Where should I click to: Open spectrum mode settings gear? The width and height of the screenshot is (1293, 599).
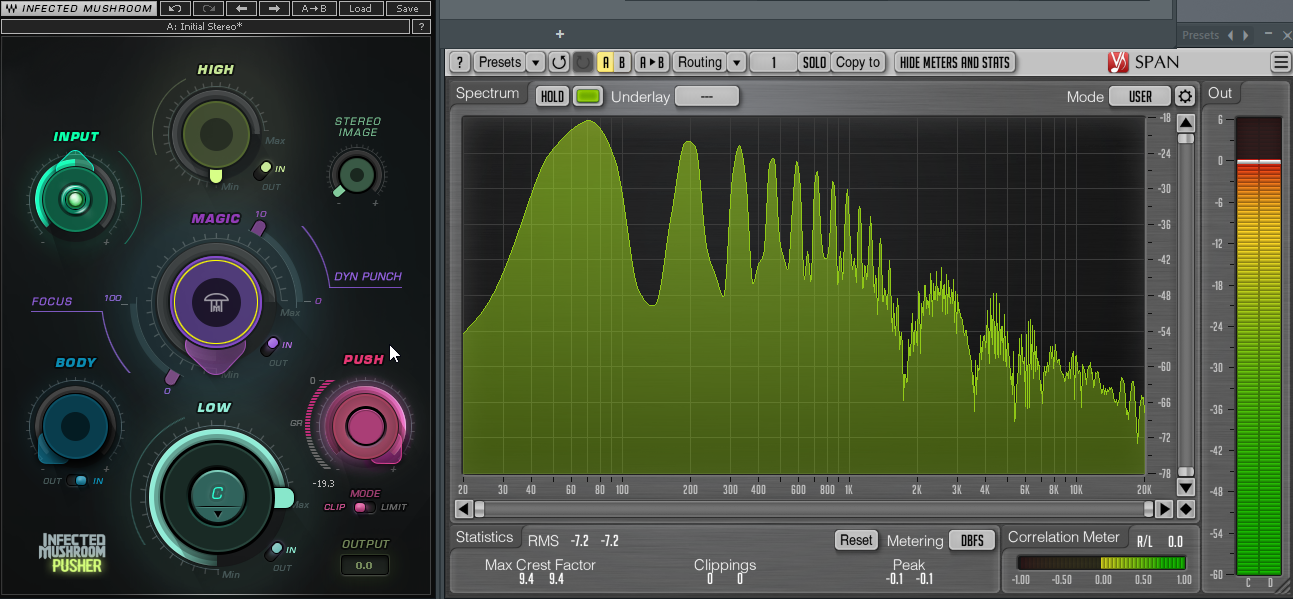pyautogui.click(x=1185, y=96)
